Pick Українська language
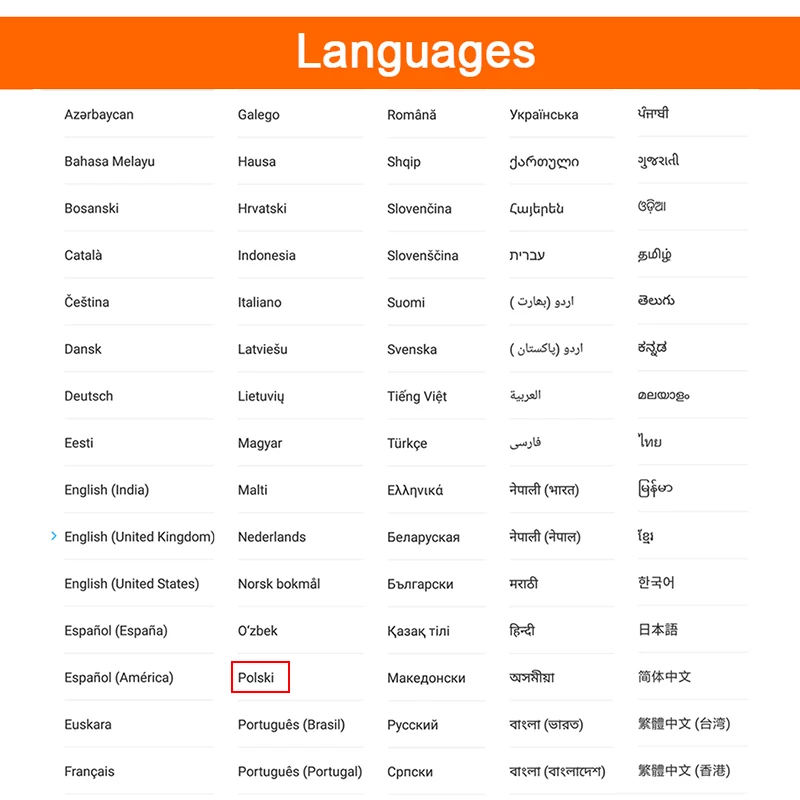Viewport: 800px width, 800px height. pyautogui.click(x=544, y=115)
